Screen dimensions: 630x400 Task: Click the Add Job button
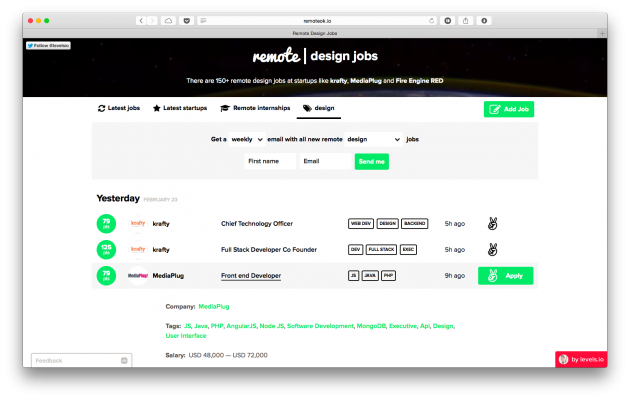(508, 109)
